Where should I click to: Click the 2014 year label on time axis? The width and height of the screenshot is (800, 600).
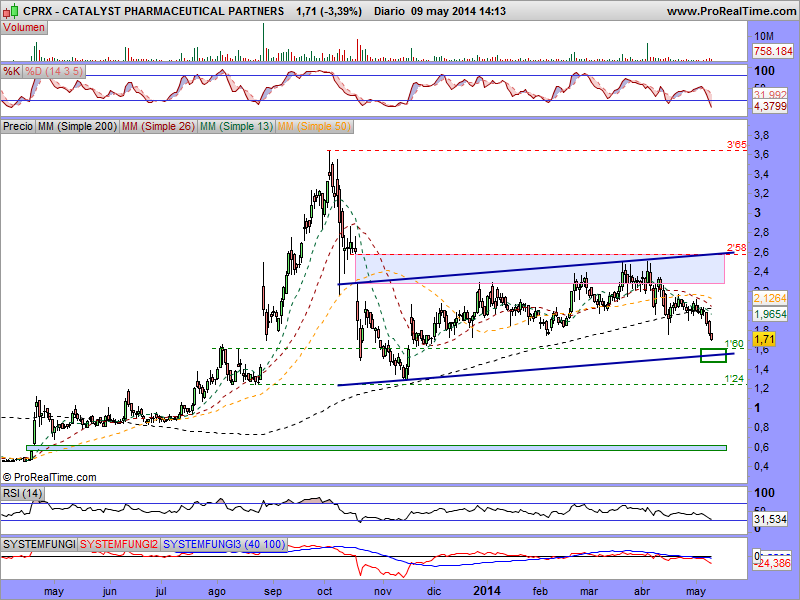[487, 591]
